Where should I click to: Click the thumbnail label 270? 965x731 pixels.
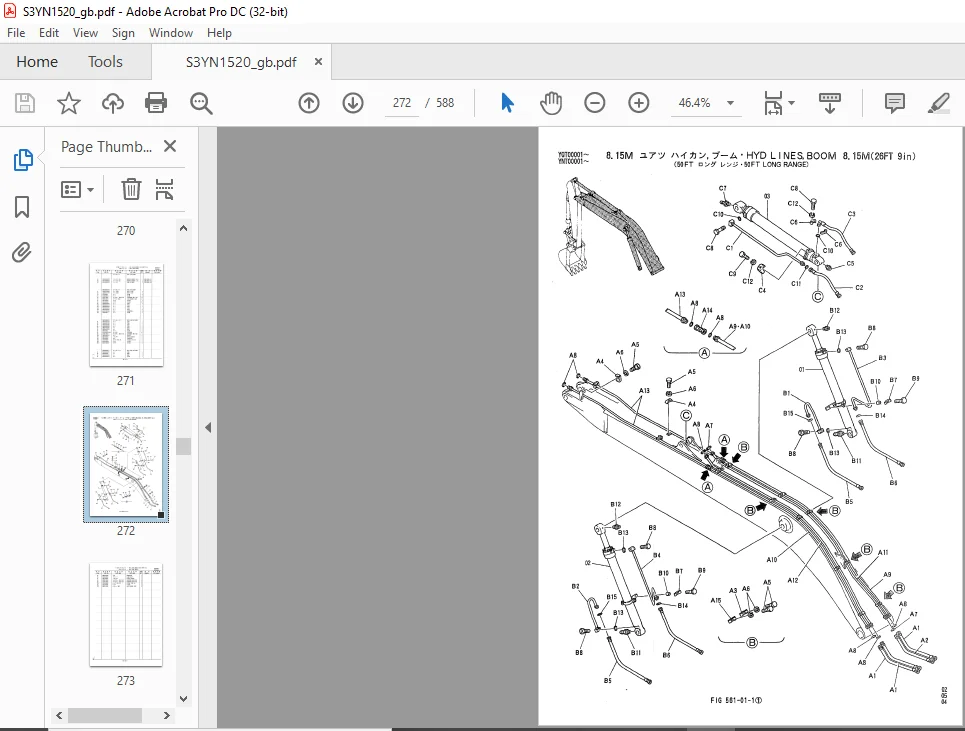coord(126,231)
